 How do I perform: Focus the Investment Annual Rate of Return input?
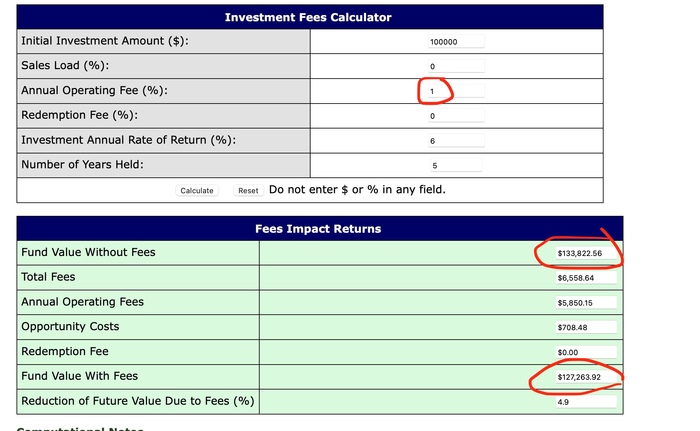pyautogui.click(x=456, y=141)
